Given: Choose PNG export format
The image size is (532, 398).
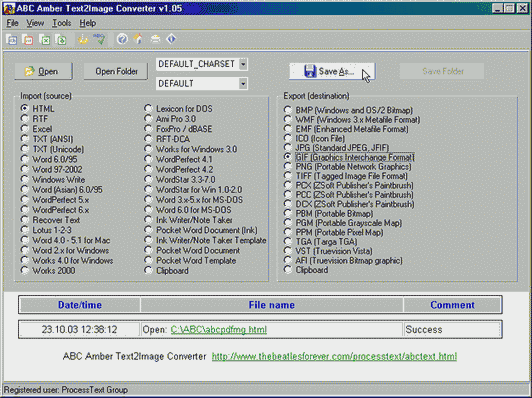Looking at the screenshot, I should (x=348, y=167).
